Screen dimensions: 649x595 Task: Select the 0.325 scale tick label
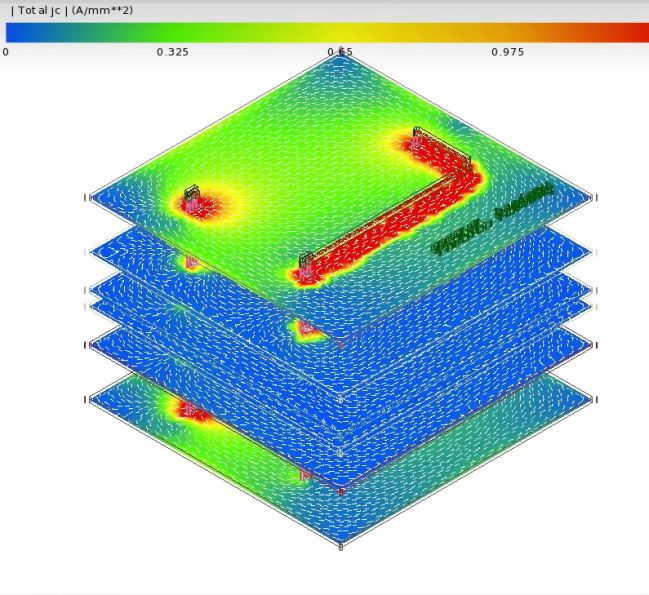[173, 52]
